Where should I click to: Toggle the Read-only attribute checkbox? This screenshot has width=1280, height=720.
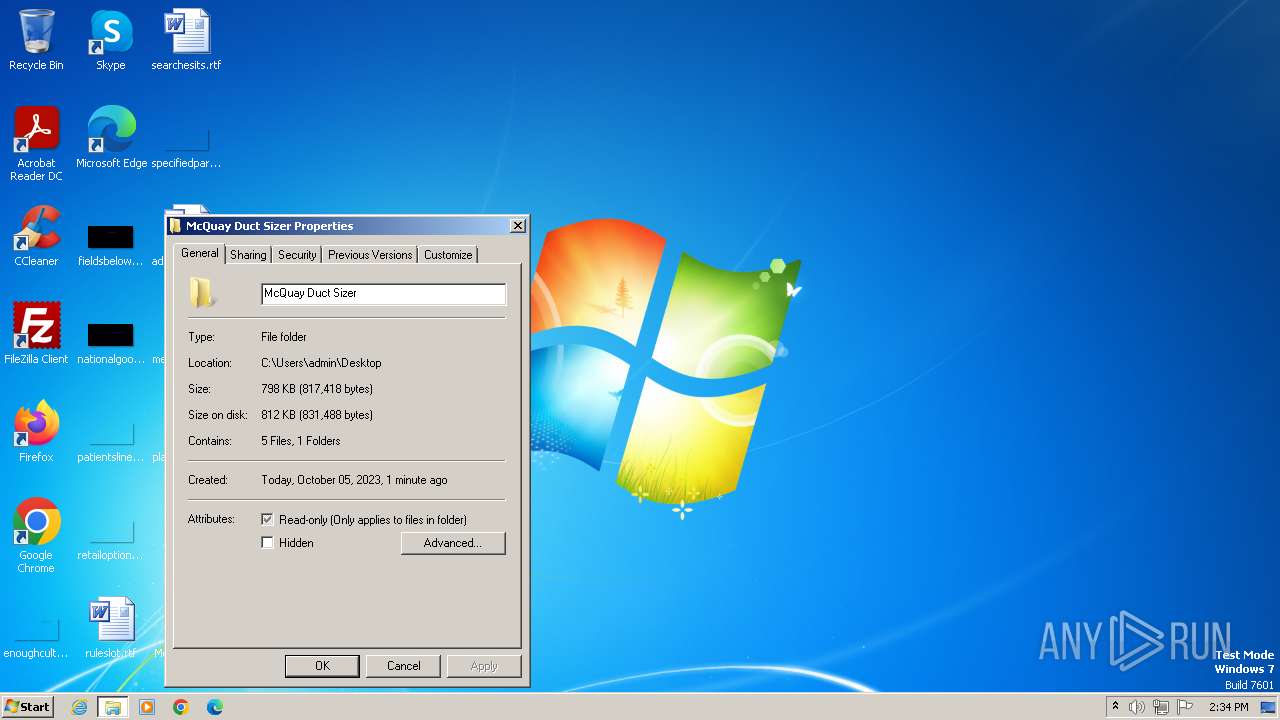coord(267,520)
